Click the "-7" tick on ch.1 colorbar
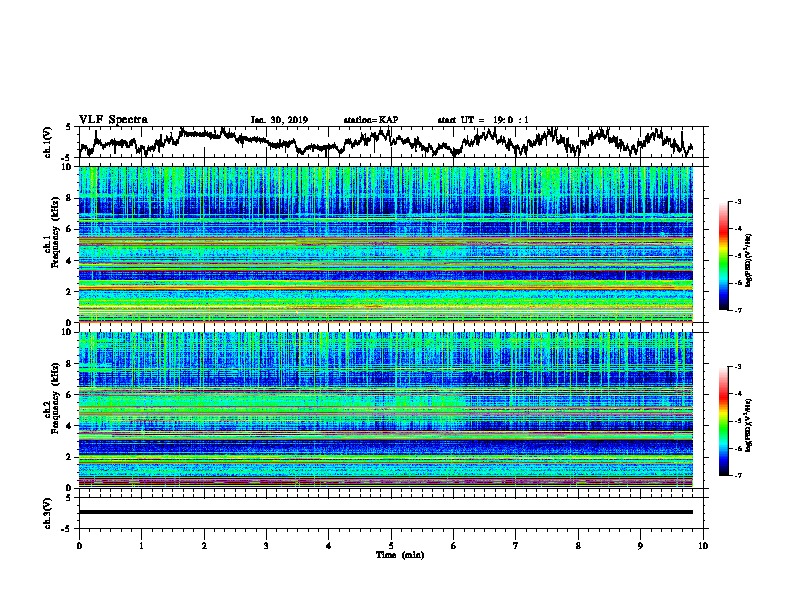Image resolution: width=792 pixels, height=612 pixels. 737,310
